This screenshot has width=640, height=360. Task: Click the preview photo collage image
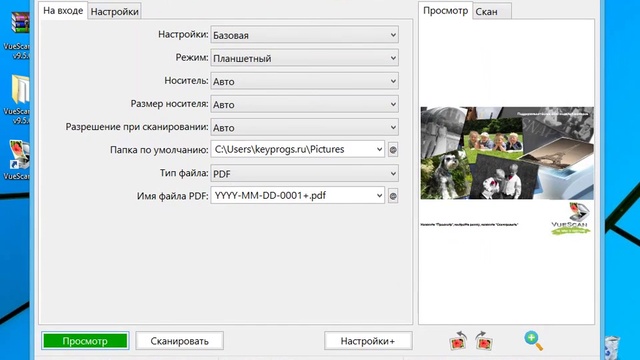tap(507, 153)
